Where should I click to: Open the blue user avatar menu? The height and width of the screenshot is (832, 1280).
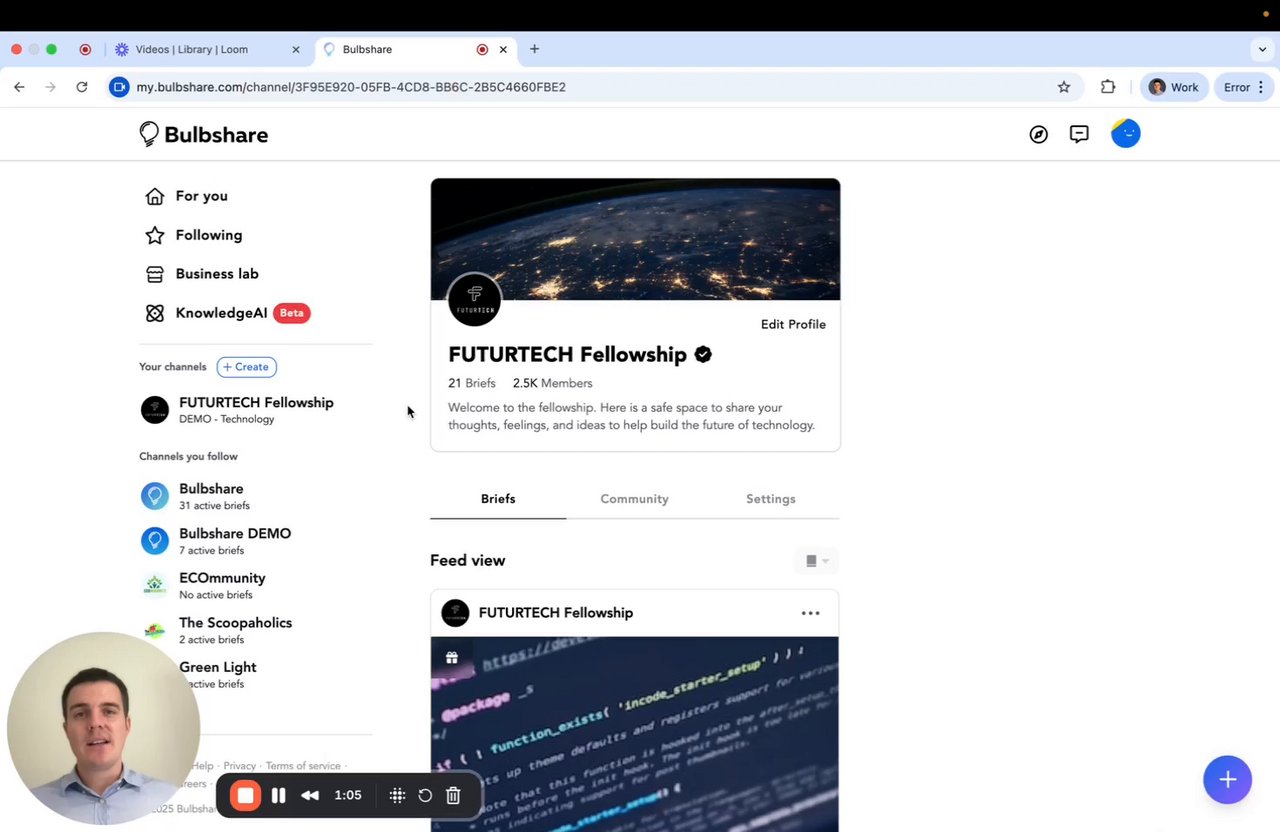coord(1126,133)
